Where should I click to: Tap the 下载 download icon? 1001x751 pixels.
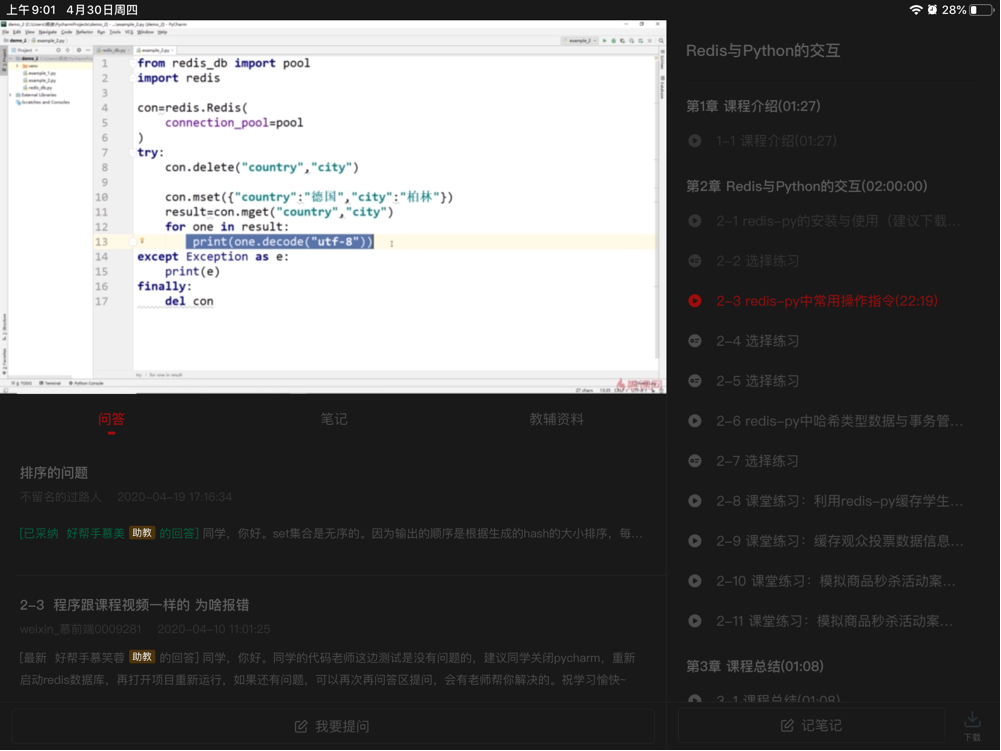[x=972, y=725]
